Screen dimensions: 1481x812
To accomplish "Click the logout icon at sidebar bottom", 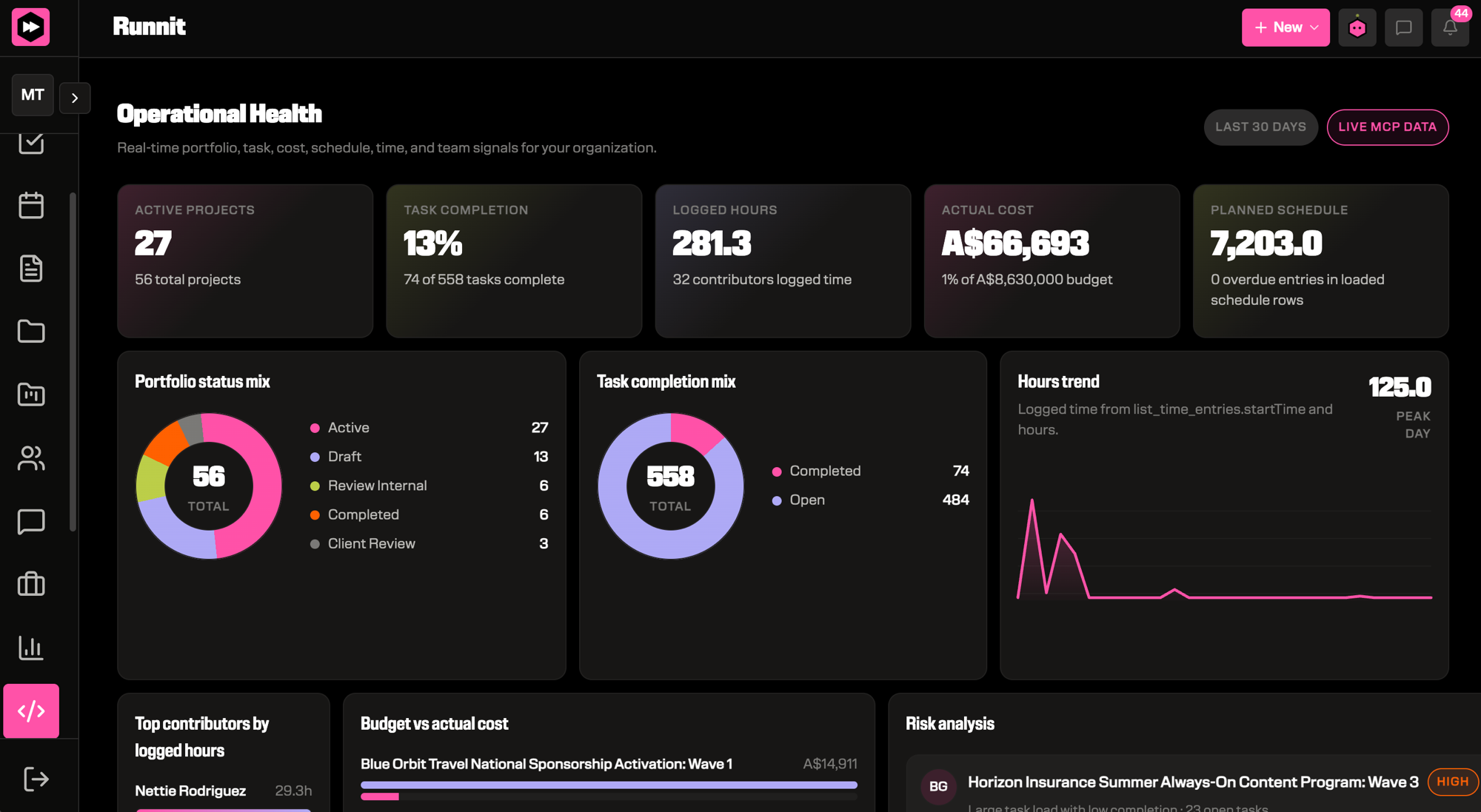I will (36, 779).
